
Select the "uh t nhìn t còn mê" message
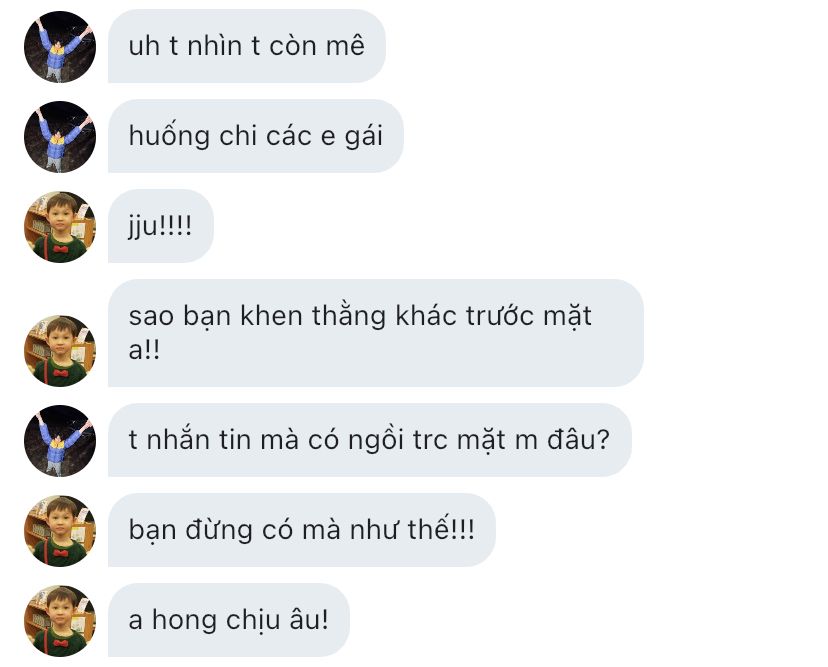tap(247, 46)
